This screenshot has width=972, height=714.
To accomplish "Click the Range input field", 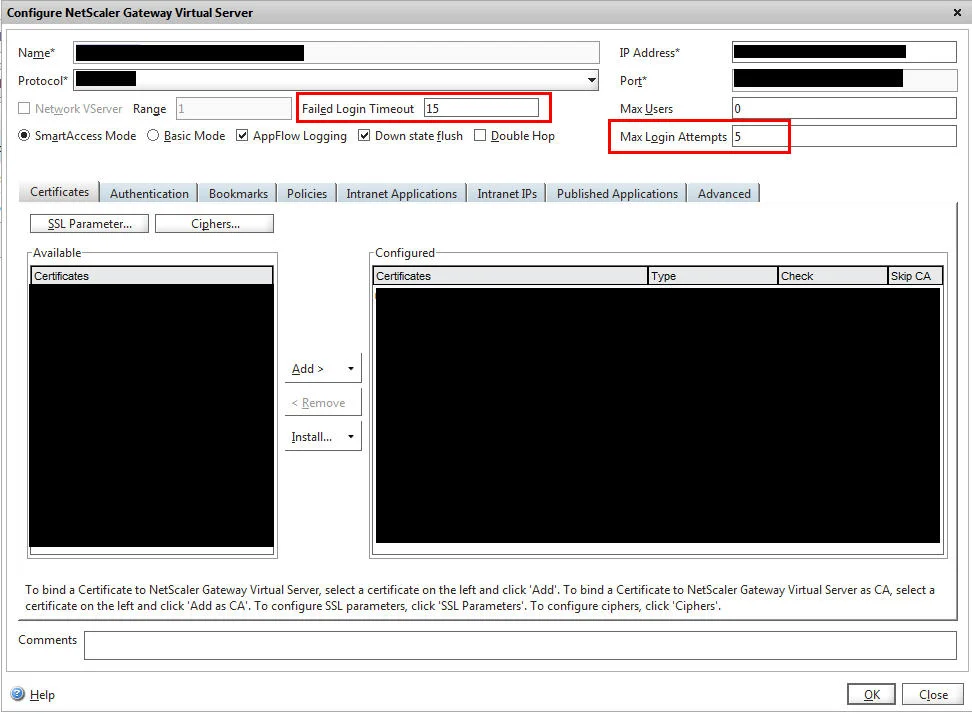I will click(234, 108).
